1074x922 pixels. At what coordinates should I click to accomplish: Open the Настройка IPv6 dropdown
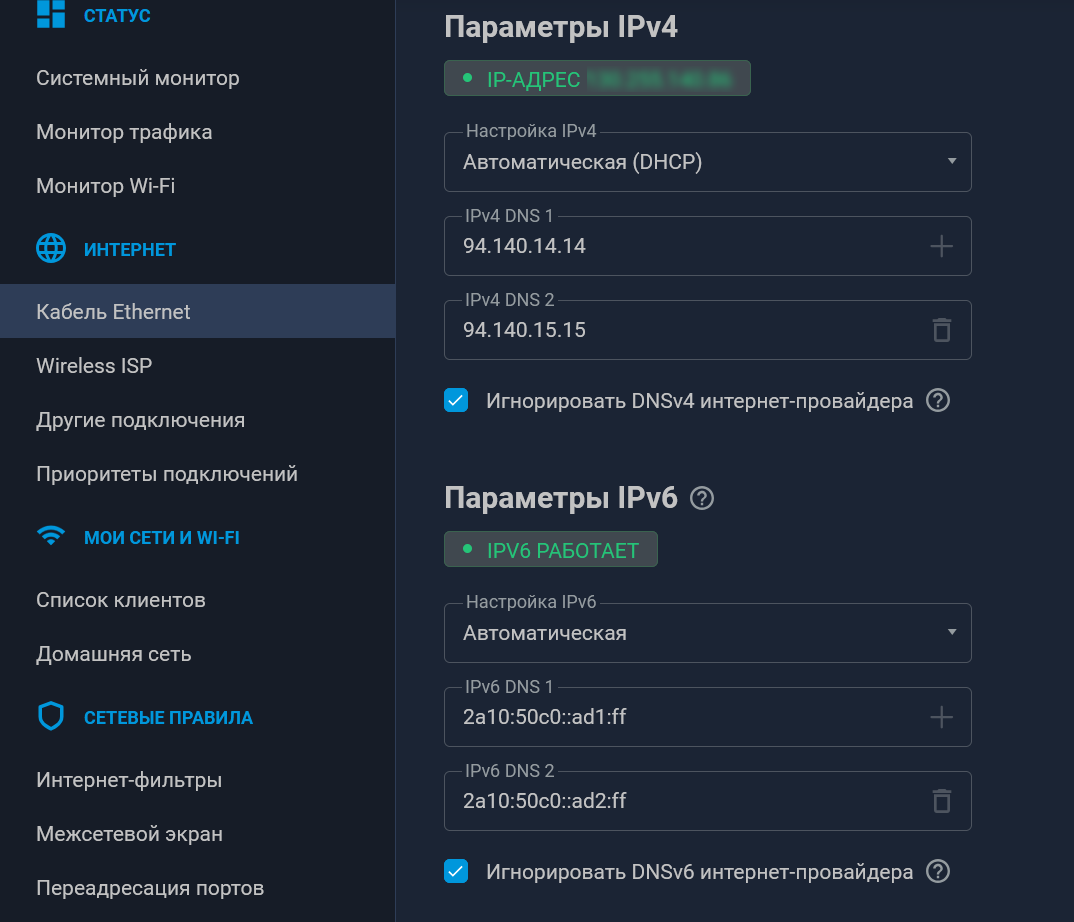[x=707, y=633]
